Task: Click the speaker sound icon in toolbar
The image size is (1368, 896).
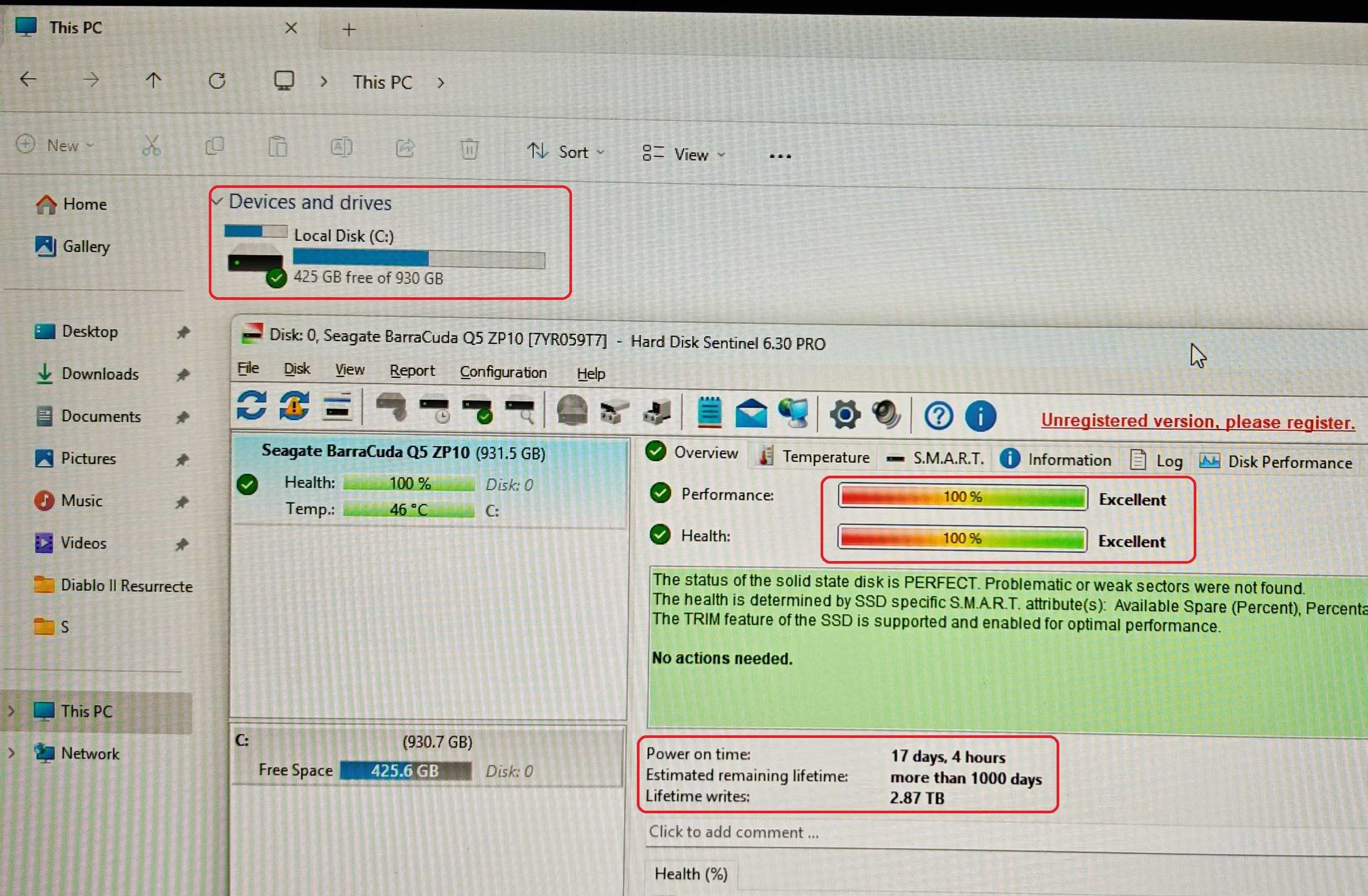Action: (887, 415)
